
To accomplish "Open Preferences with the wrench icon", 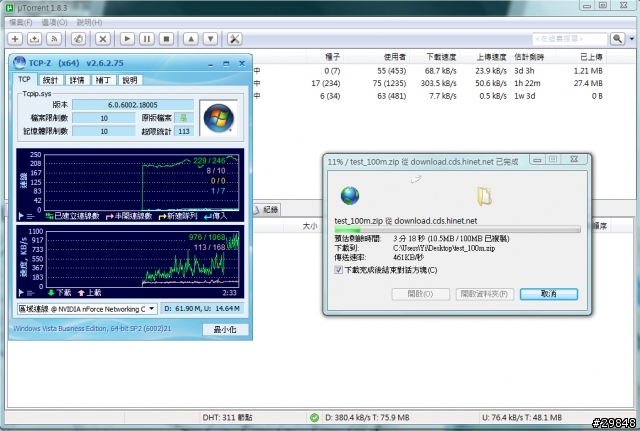I will pyautogui.click(x=235, y=39).
